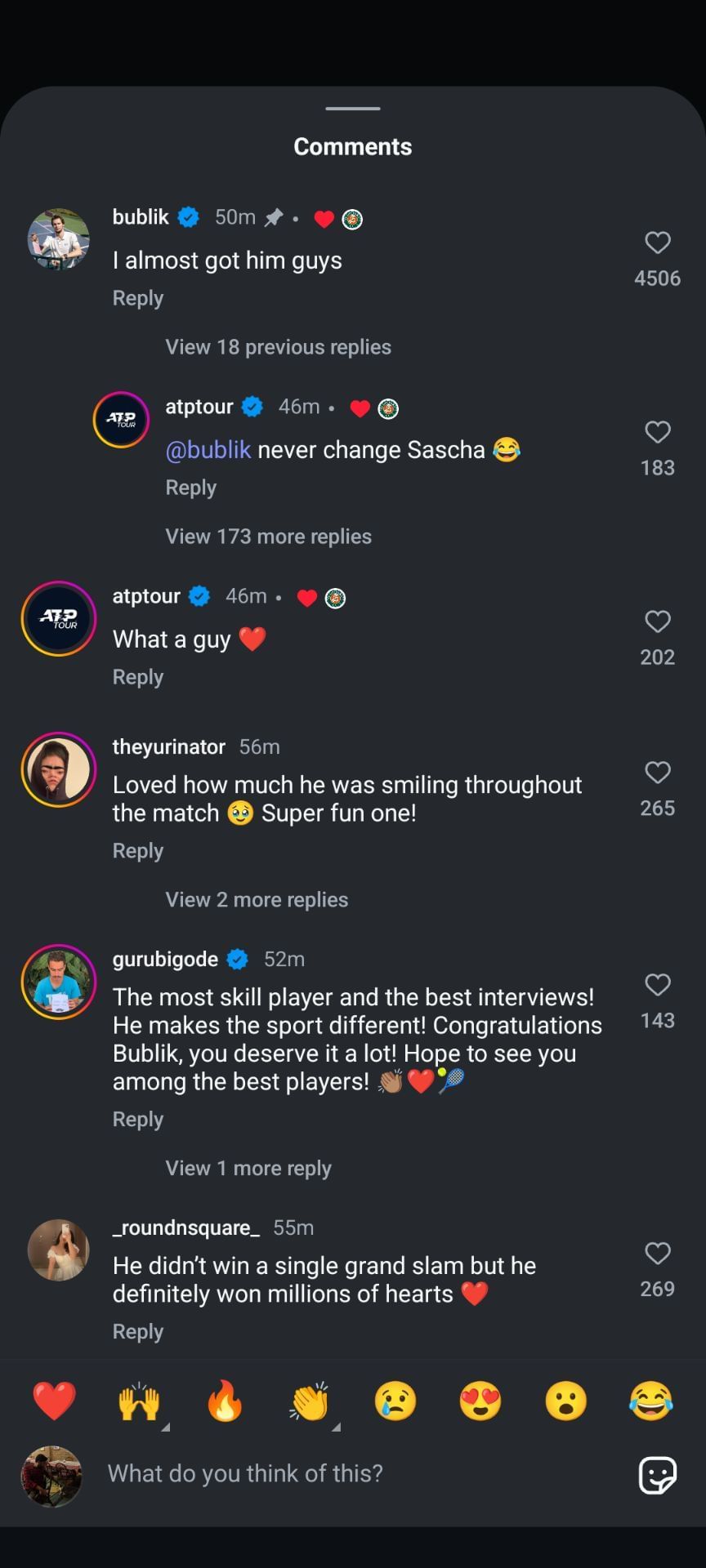This screenshot has height=1568, width=706.
Task: Open the sticker/GIF picker icon
Action: pyautogui.click(x=657, y=1475)
